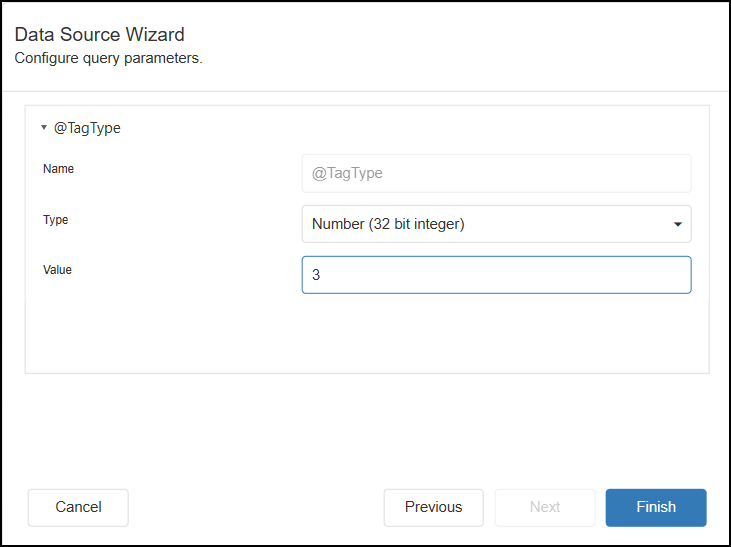Click the disabled Next button
This screenshot has height=547, width=731.
[545, 507]
